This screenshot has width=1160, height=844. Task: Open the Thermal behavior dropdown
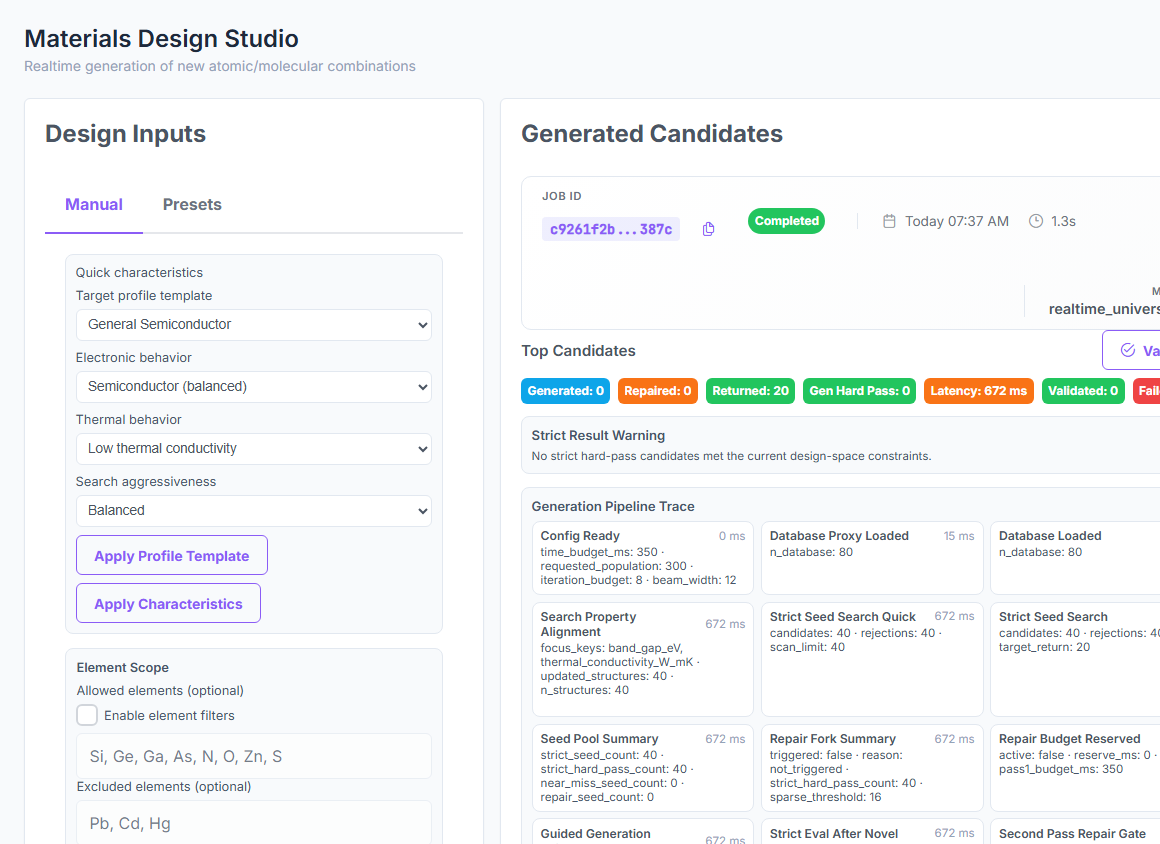(254, 449)
